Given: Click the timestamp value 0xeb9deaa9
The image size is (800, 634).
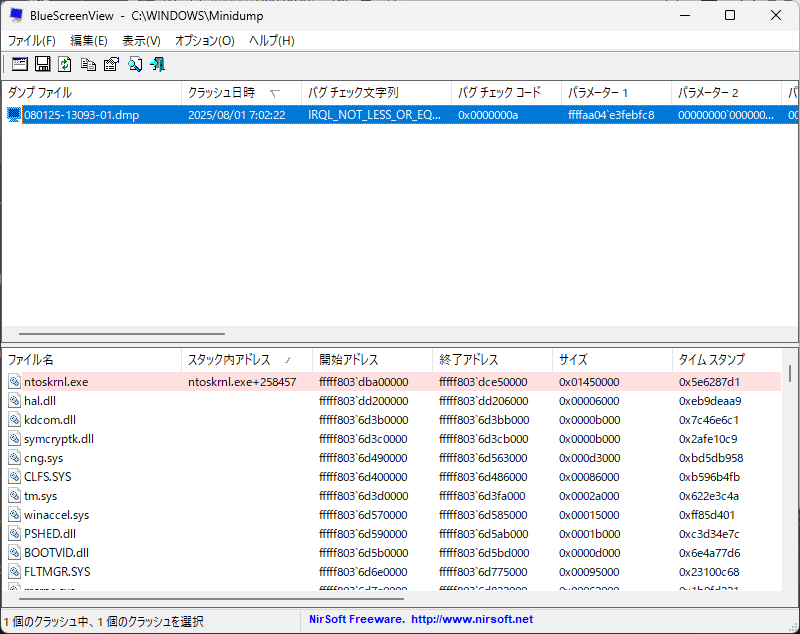Looking at the screenshot, I should 710,401.
